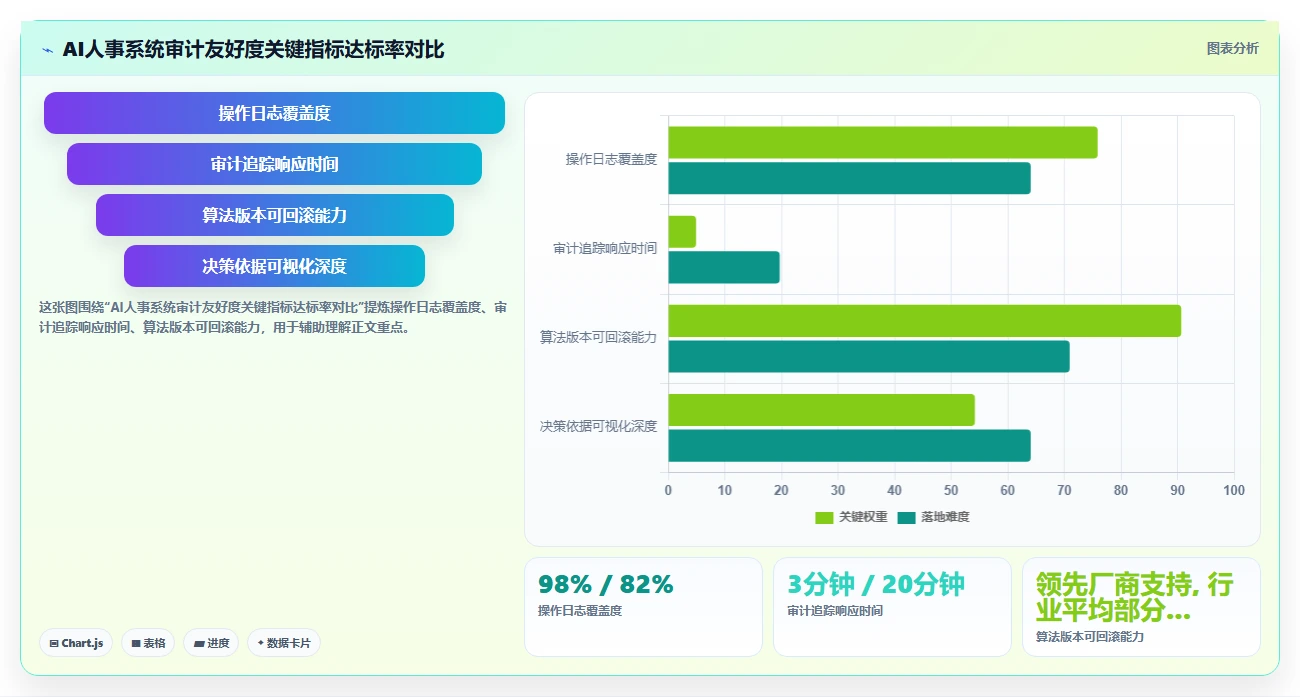The image size is (1300, 697).
Task: Click the 审计追踪响应时间 caption in second card
Action: (835, 610)
